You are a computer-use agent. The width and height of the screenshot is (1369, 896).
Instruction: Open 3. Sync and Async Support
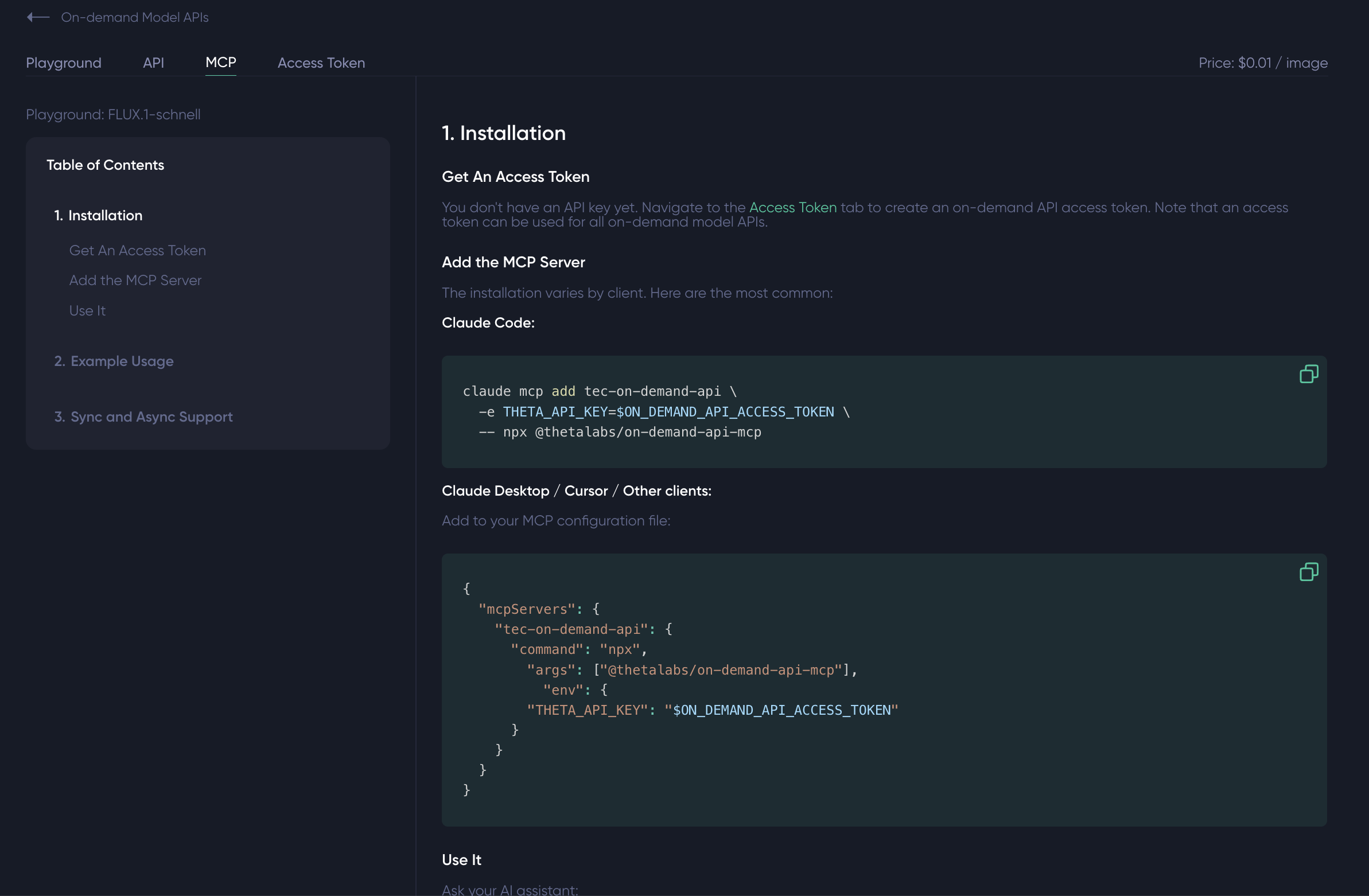[143, 417]
